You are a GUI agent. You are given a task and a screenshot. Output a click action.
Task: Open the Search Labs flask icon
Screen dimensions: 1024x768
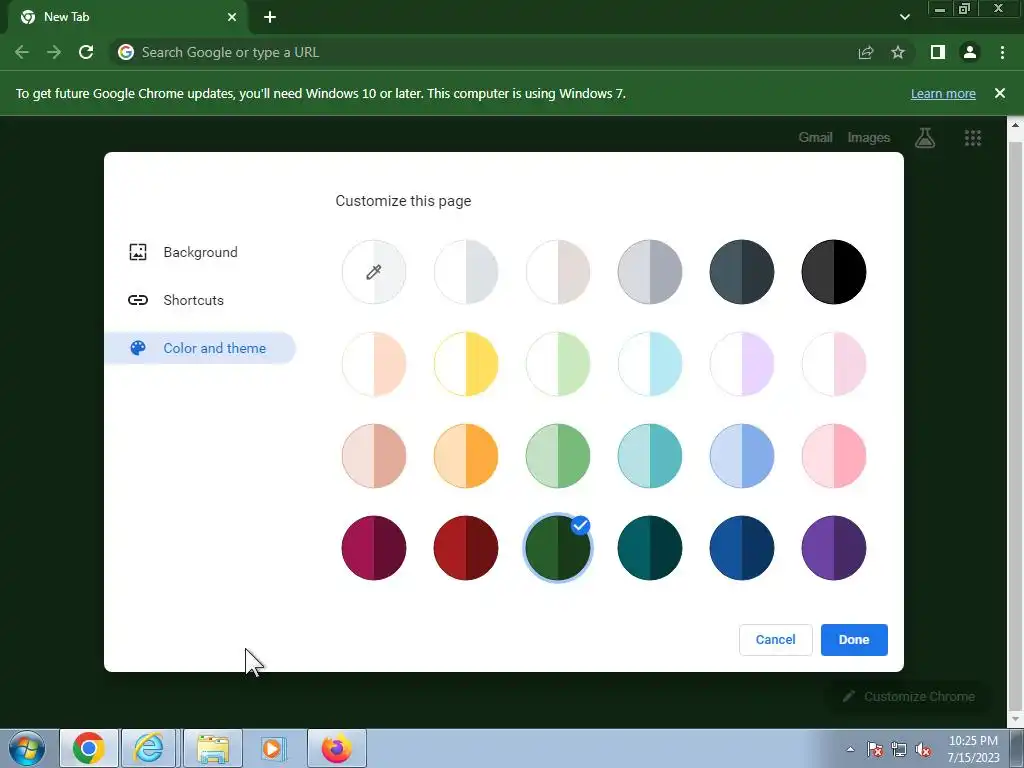pyautogui.click(x=925, y=137)
